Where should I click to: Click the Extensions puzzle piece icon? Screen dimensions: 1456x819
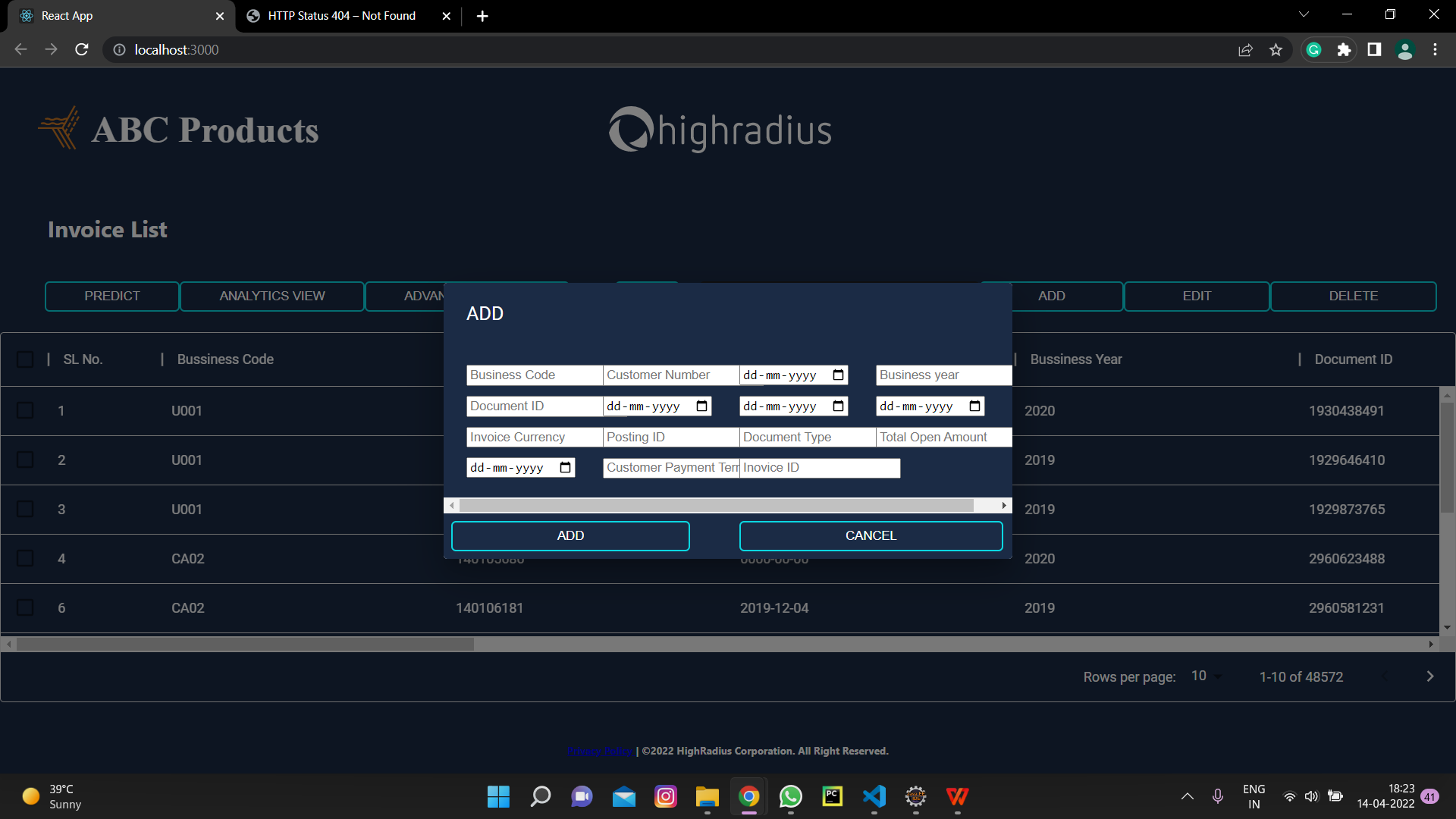pyautogui.click(x=1345, y=49)
